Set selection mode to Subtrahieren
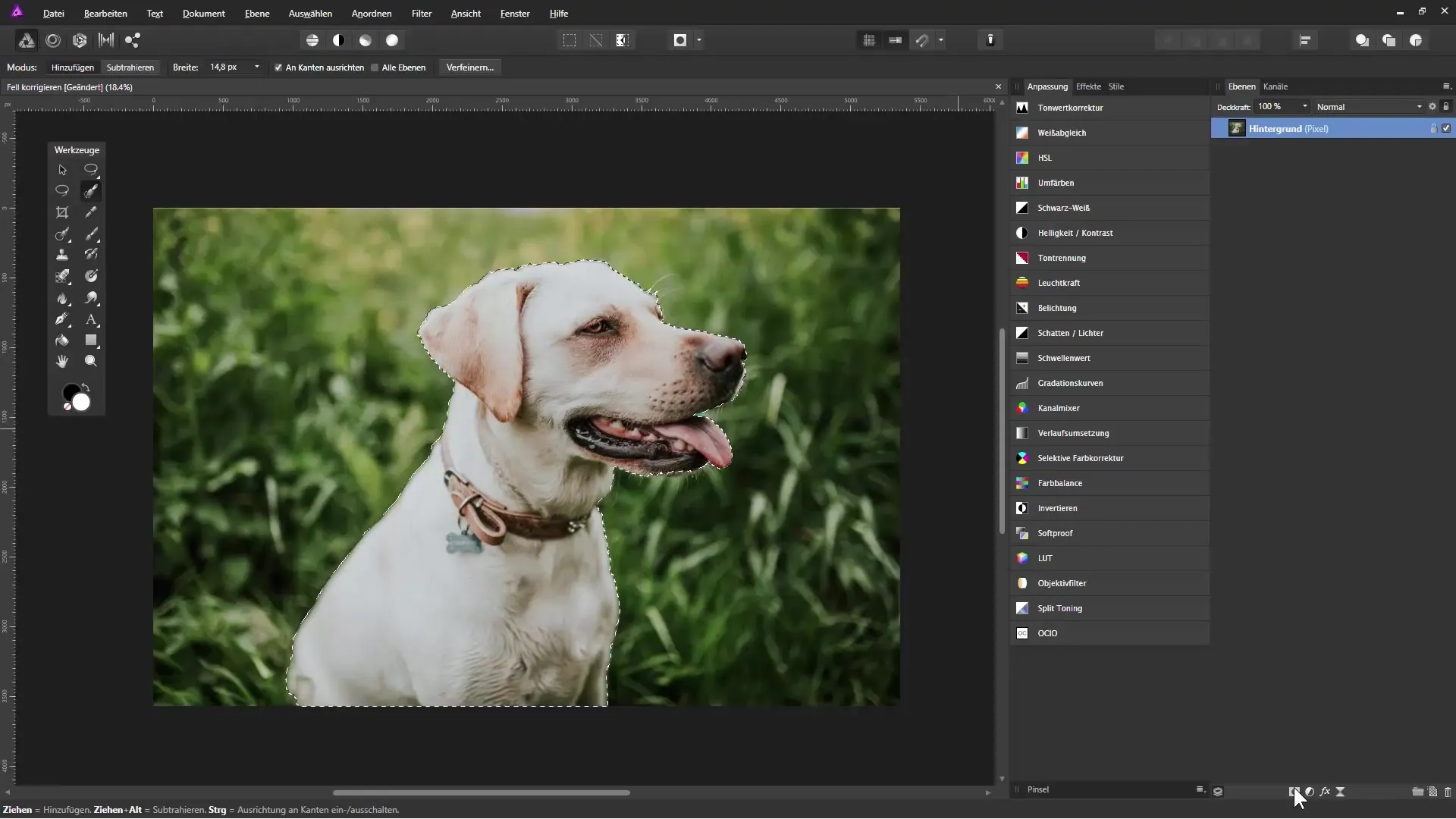 [x=130, y=67]
